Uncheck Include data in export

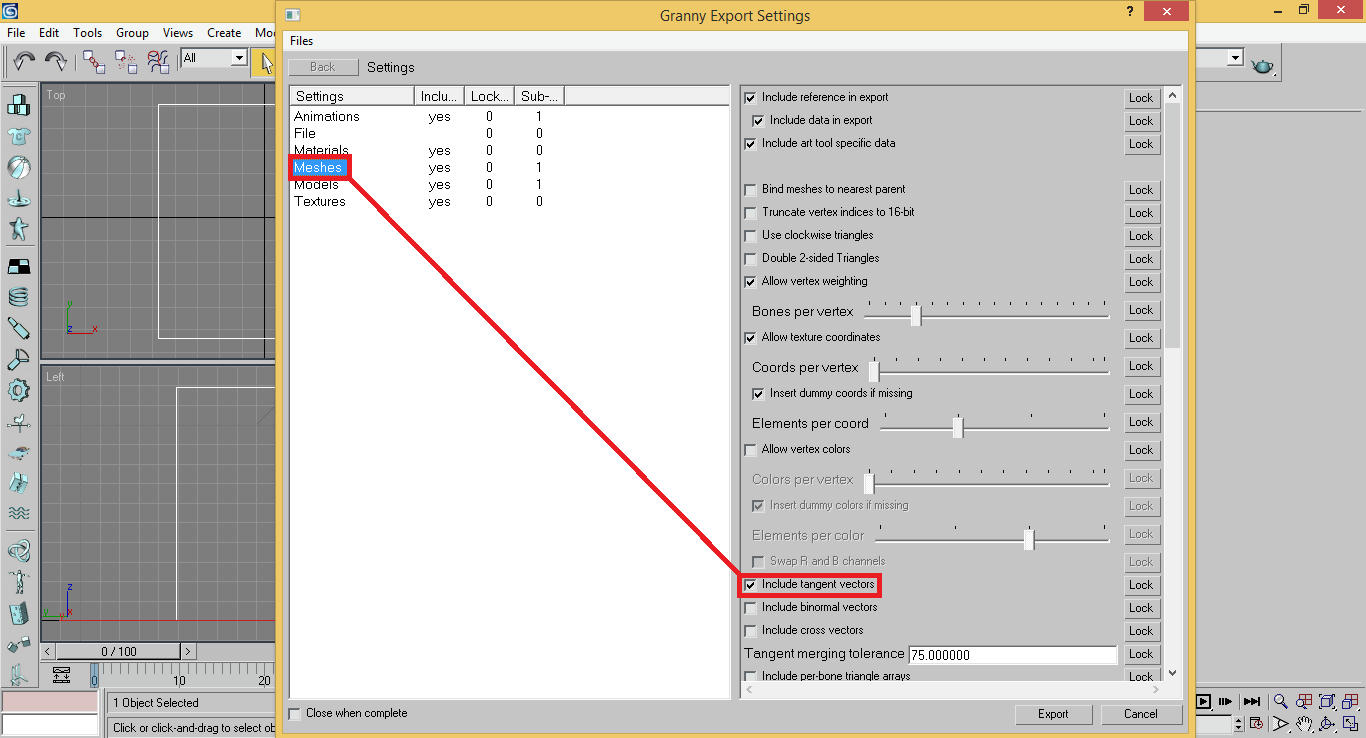click(758, 121)
